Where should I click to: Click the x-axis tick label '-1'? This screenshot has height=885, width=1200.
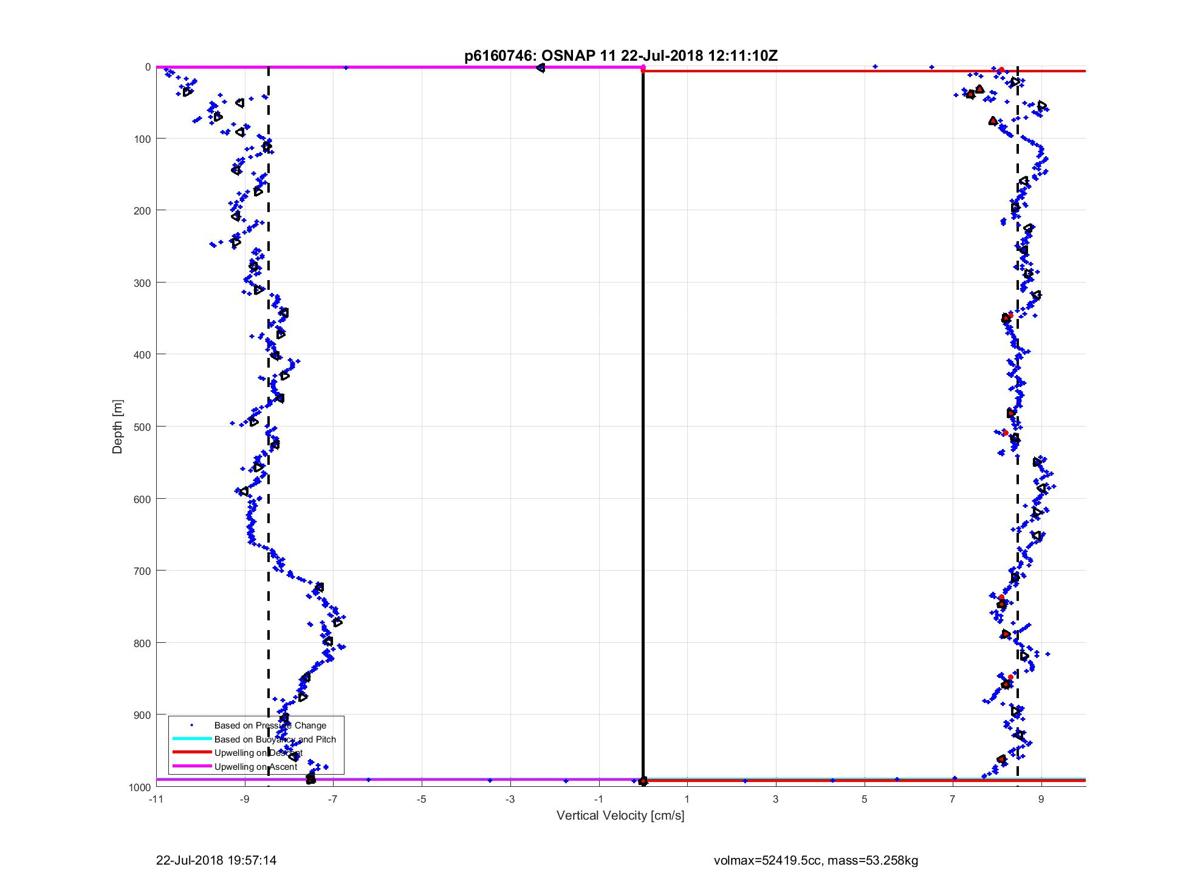[x=598, y=799]
